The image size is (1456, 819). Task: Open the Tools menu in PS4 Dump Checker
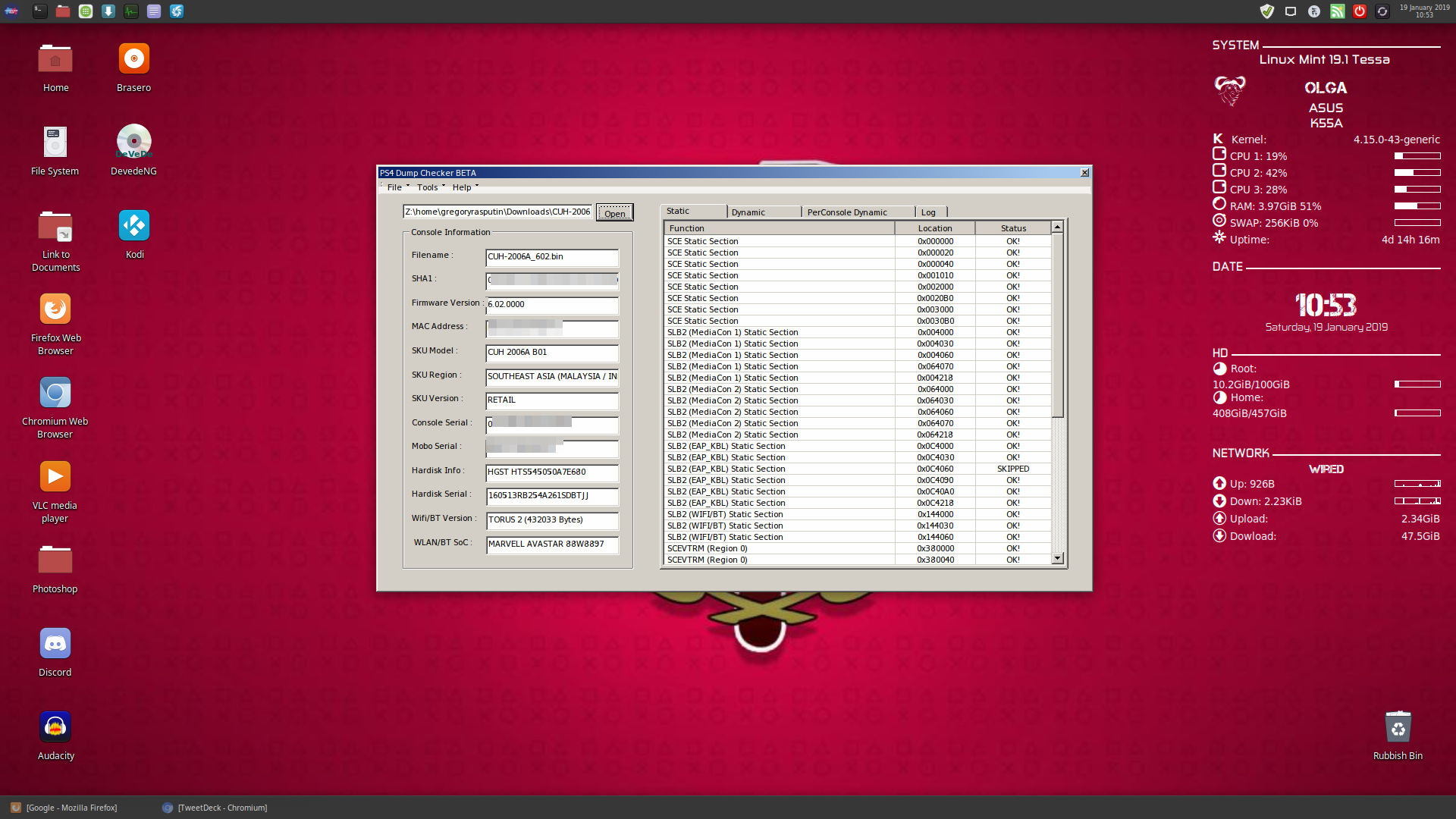point(428,187)
